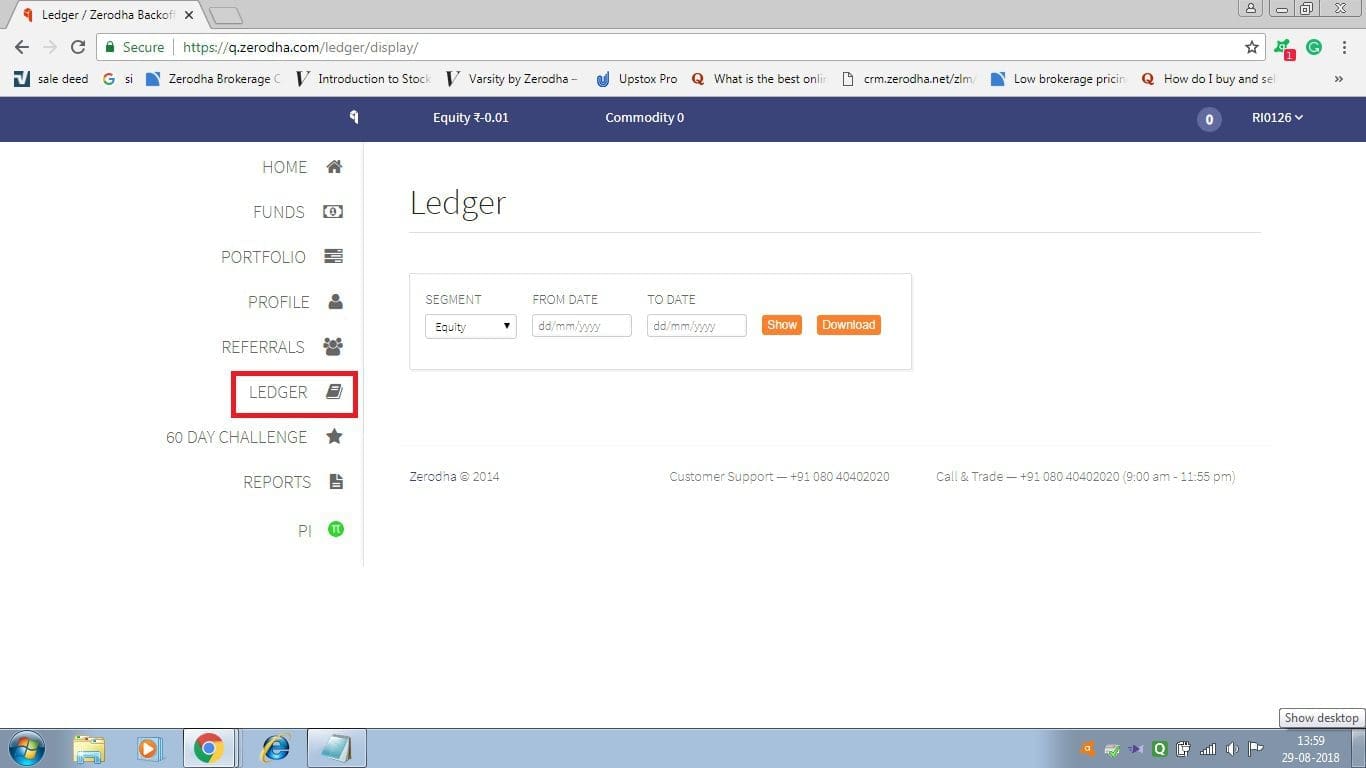Image resolution: width=1366 pixels, height=768 pixels.
Task: Open the media player taskbar icon
Action: (149, 748)
